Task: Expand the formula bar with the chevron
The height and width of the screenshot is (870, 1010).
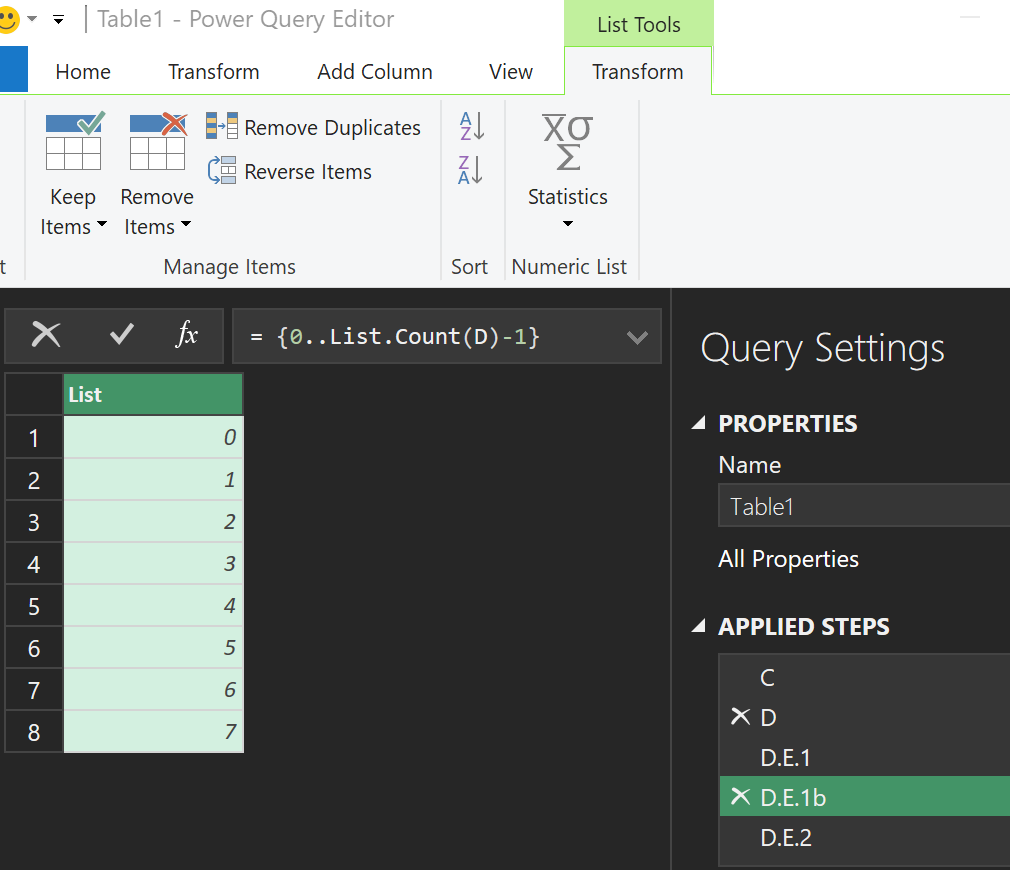Action: pyautogui.click(x=637, y=337)
